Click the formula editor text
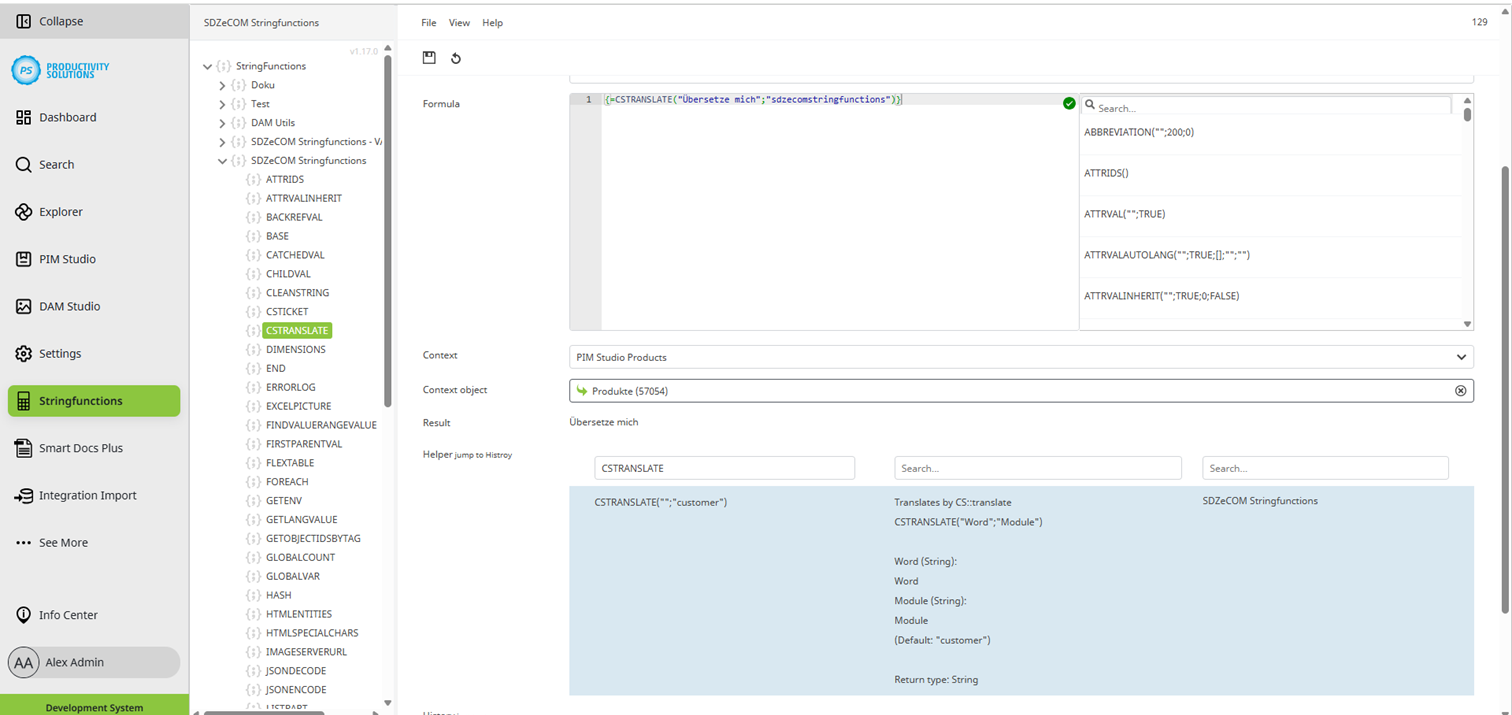Viewport: 1512px width, 715px height. (x=753, y=100)
